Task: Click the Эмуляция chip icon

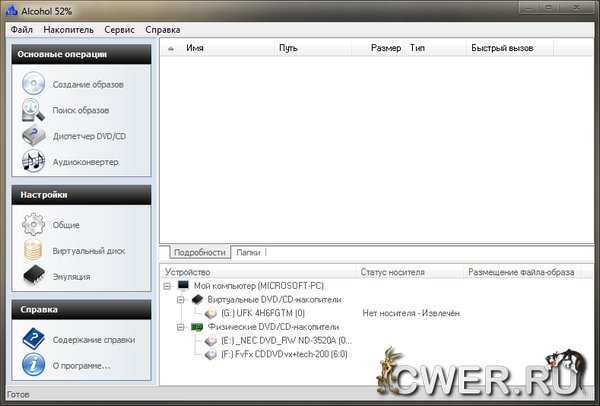Action: pyautogui.click(x=34, y=275)
